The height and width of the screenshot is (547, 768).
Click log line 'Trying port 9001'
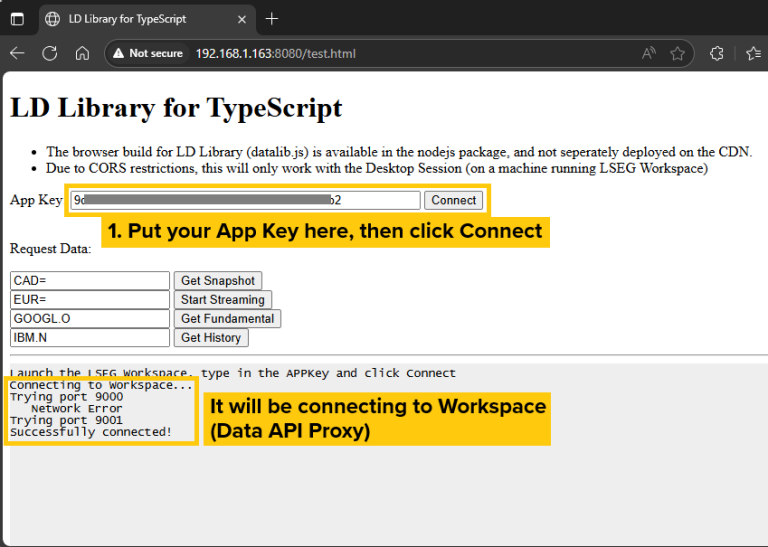[67, 420]
